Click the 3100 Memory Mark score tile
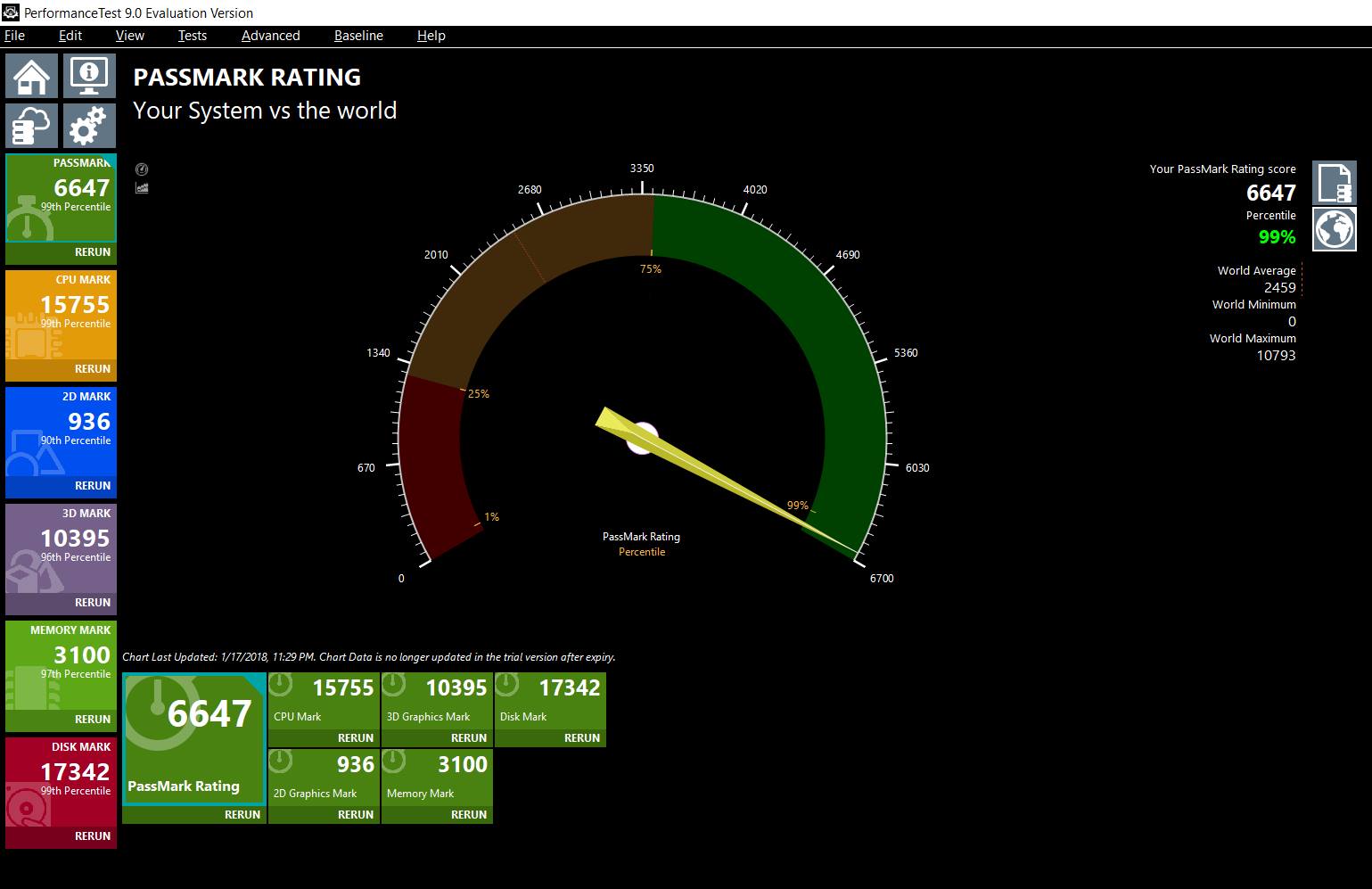This screenshot has height=889, width=1372. click(437, 778)
